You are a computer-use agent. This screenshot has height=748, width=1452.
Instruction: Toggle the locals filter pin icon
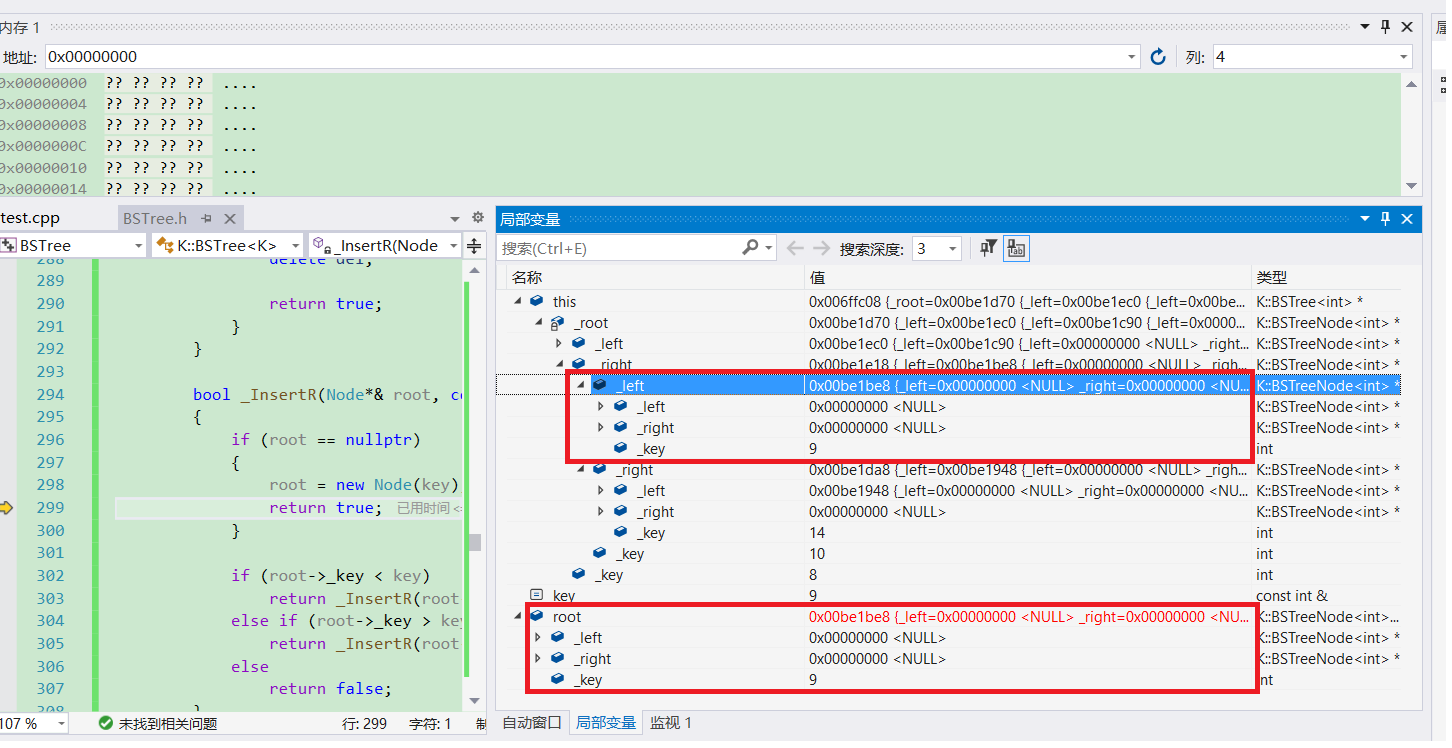pyautogui.click(x=988, y=248)
